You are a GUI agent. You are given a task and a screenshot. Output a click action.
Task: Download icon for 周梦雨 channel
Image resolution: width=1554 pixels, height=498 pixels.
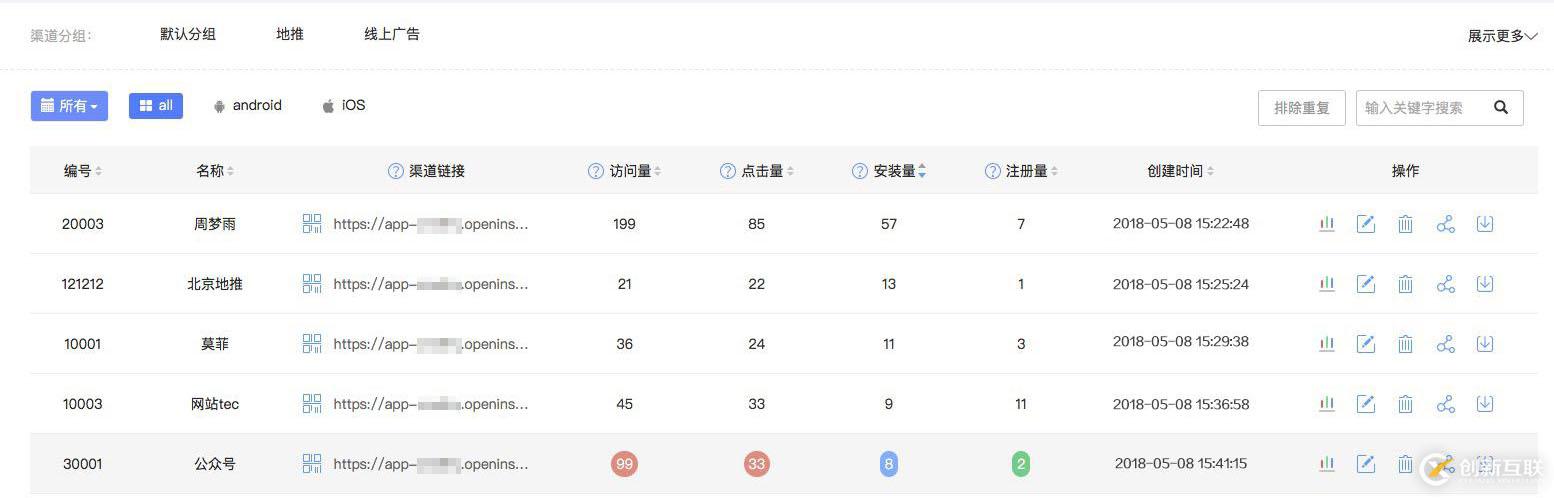[x=1485, y=224]
